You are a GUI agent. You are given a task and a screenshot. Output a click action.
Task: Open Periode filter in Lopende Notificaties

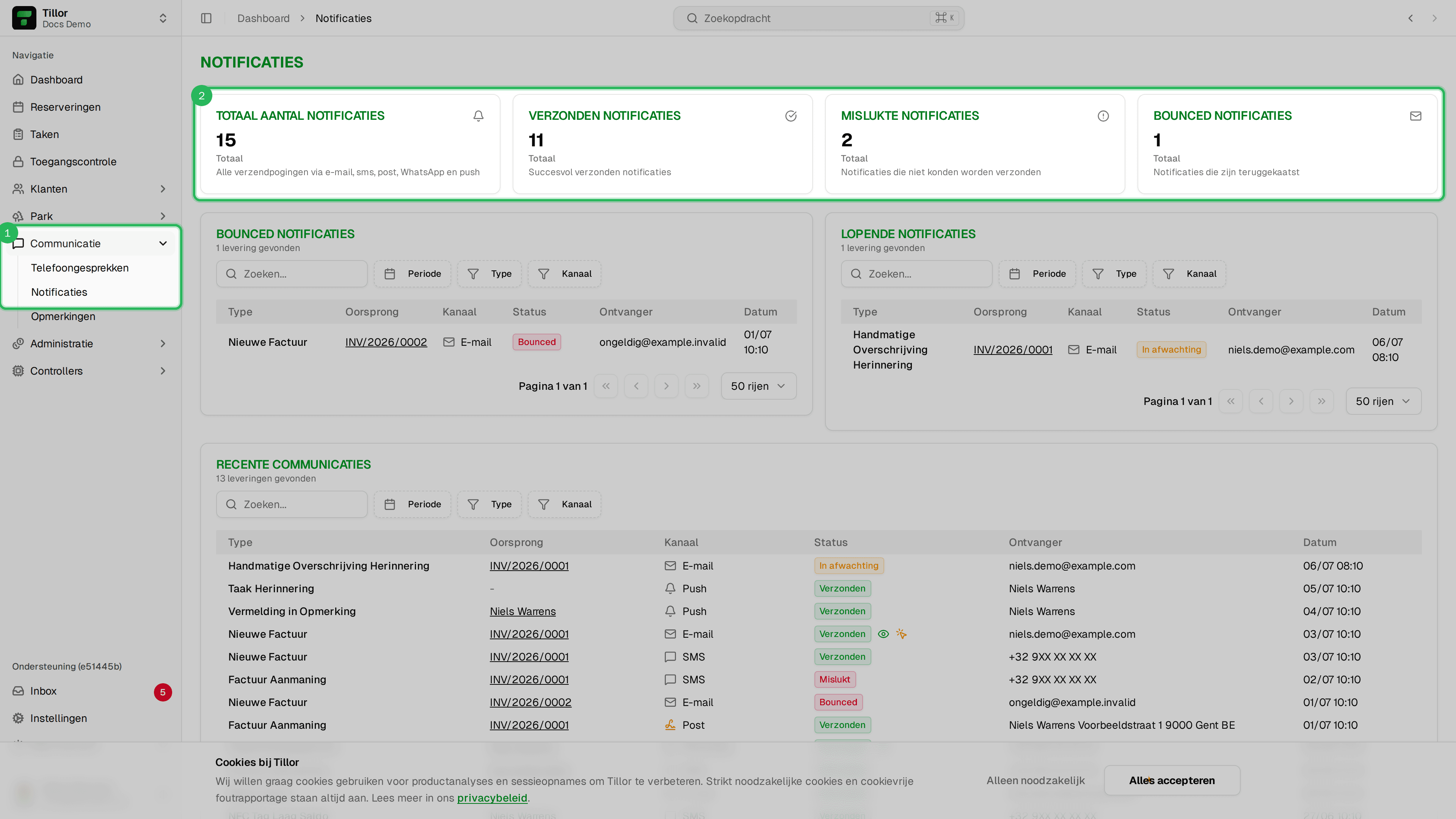pyautogui.click(x=1037, y=273)
